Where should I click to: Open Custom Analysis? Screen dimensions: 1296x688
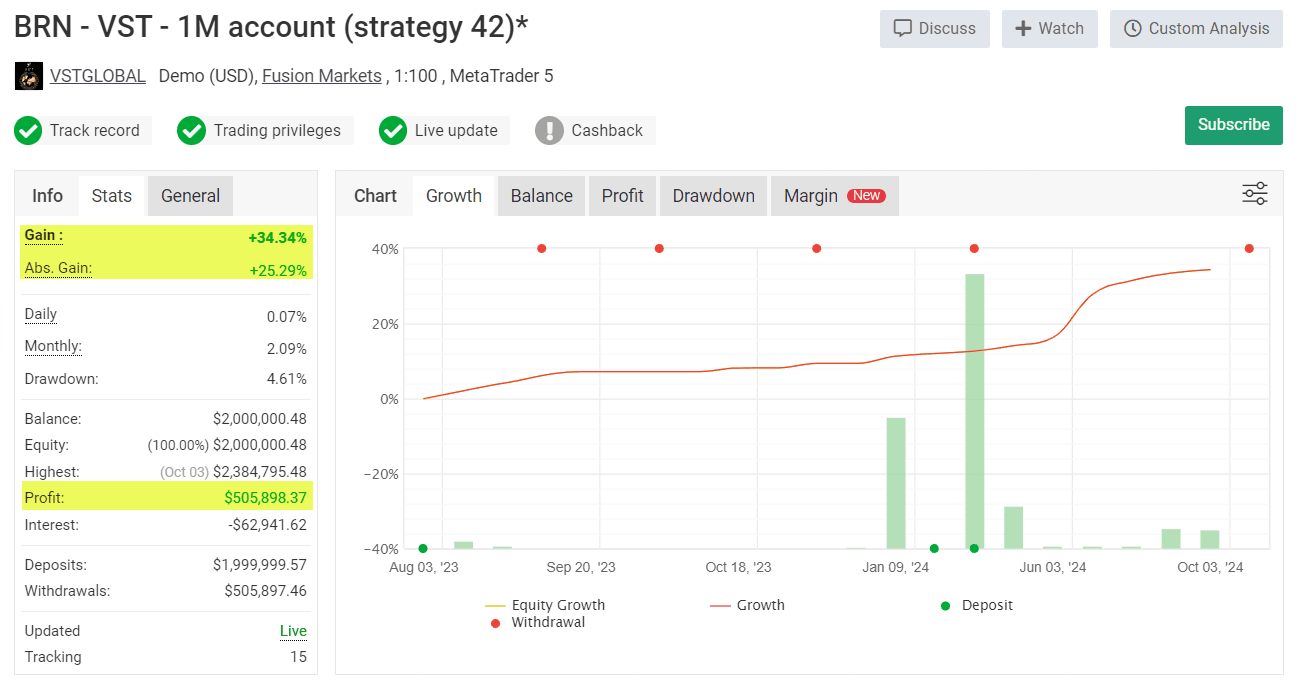[x=1196, y=29]
